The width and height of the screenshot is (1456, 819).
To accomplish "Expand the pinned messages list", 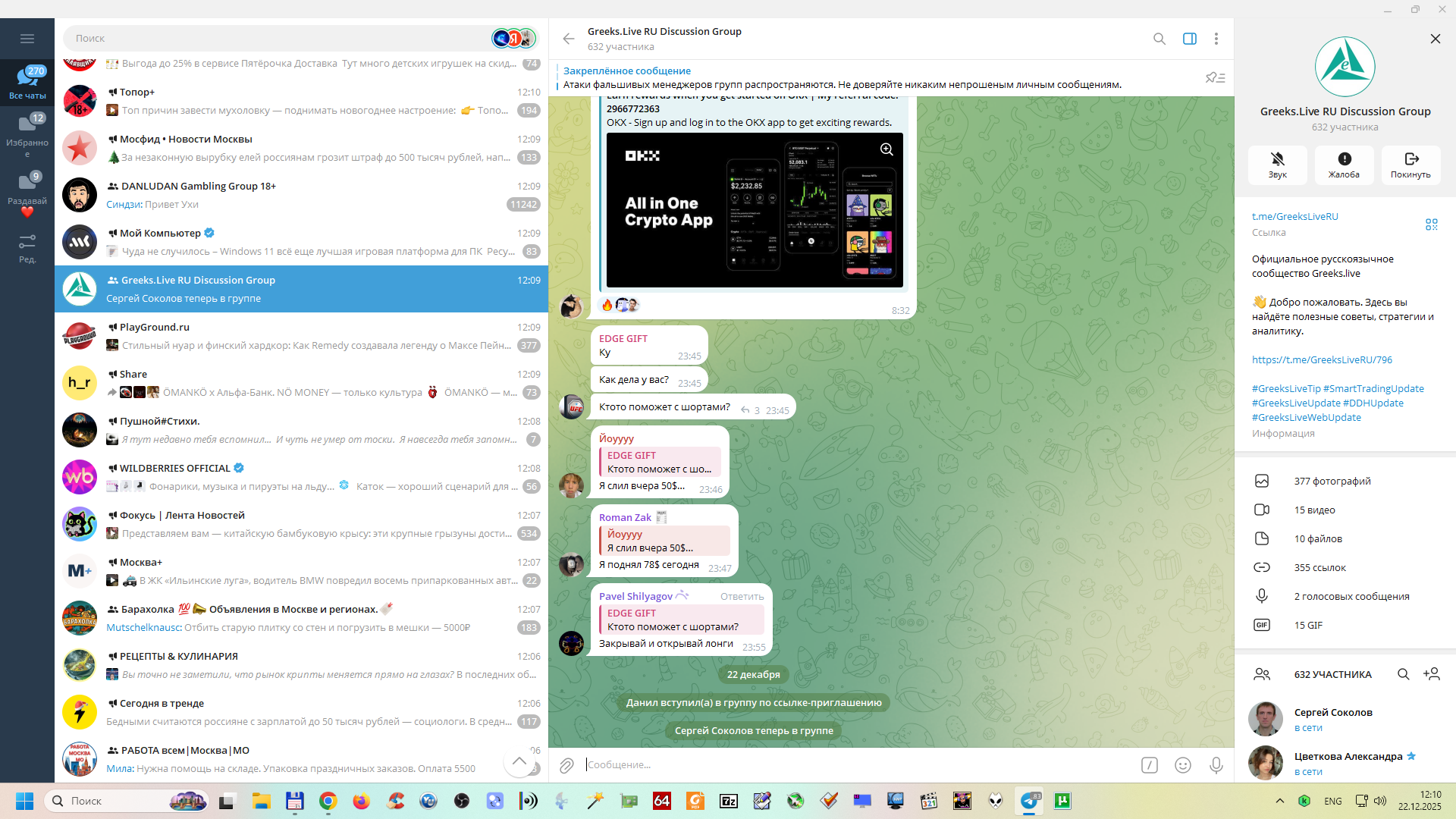I will [x=1215, y=77].
